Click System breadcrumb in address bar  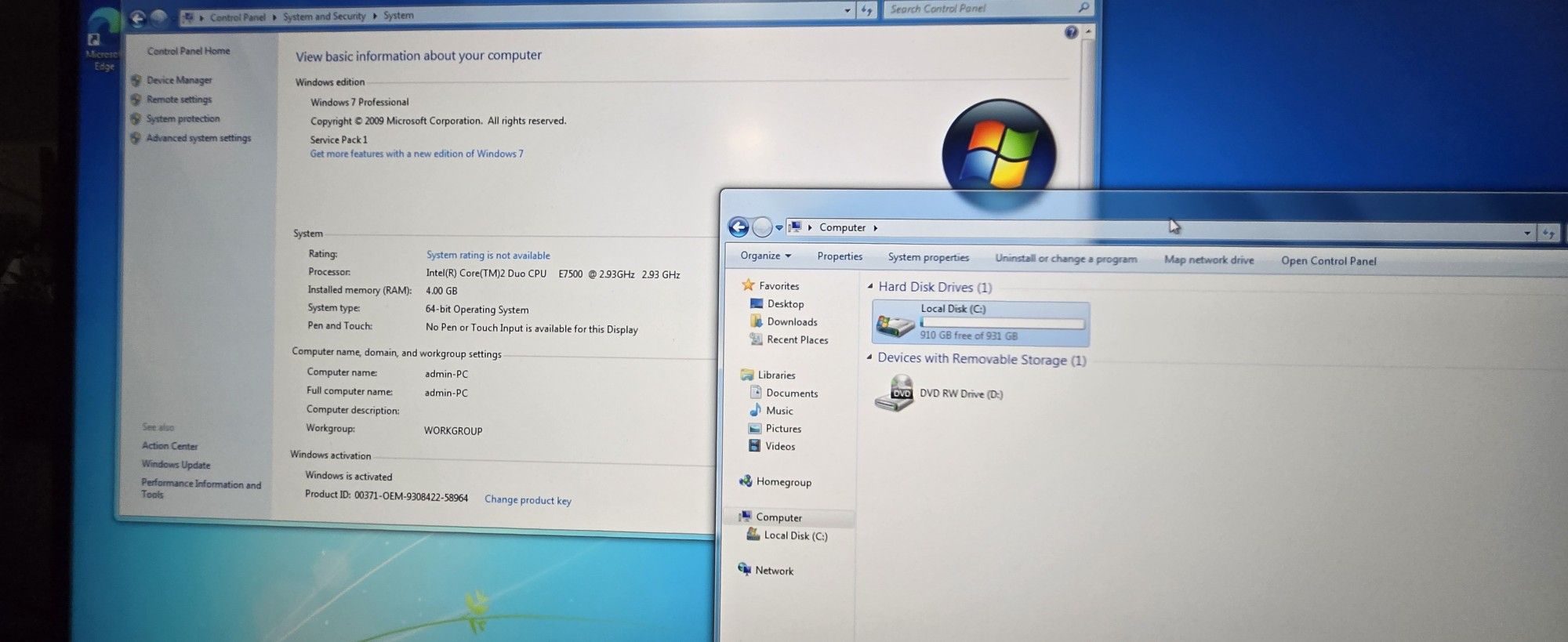398,16
